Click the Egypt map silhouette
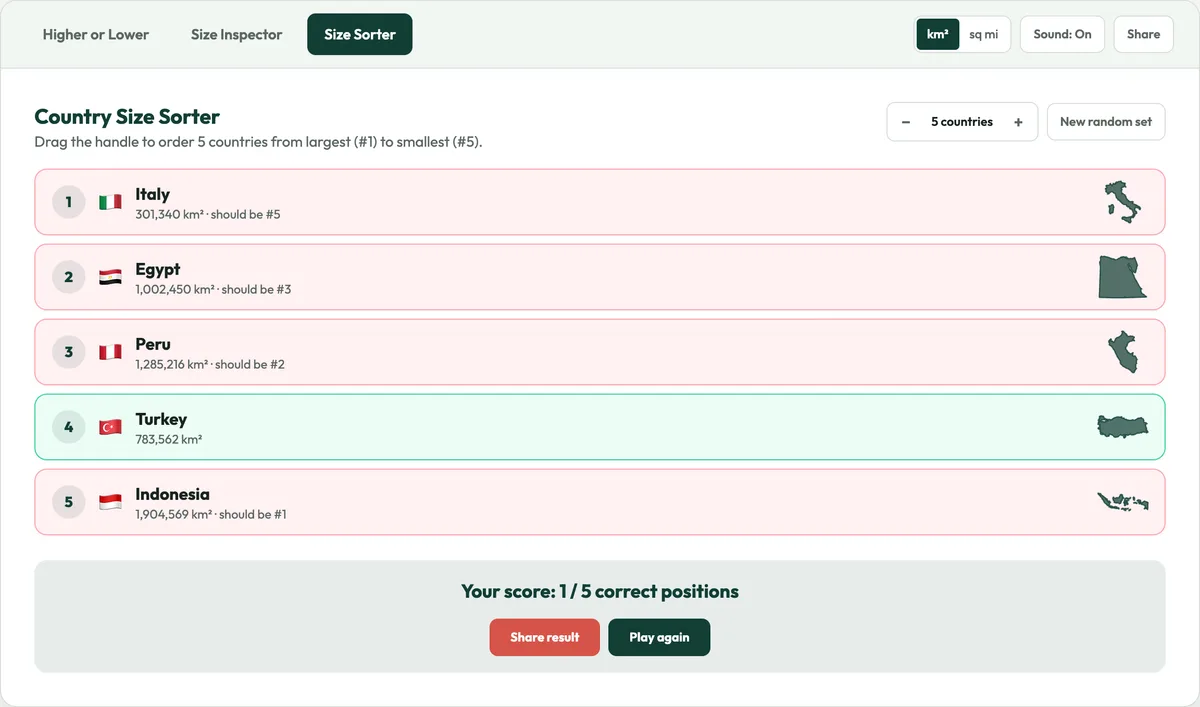 click(x=1122, y=277)
